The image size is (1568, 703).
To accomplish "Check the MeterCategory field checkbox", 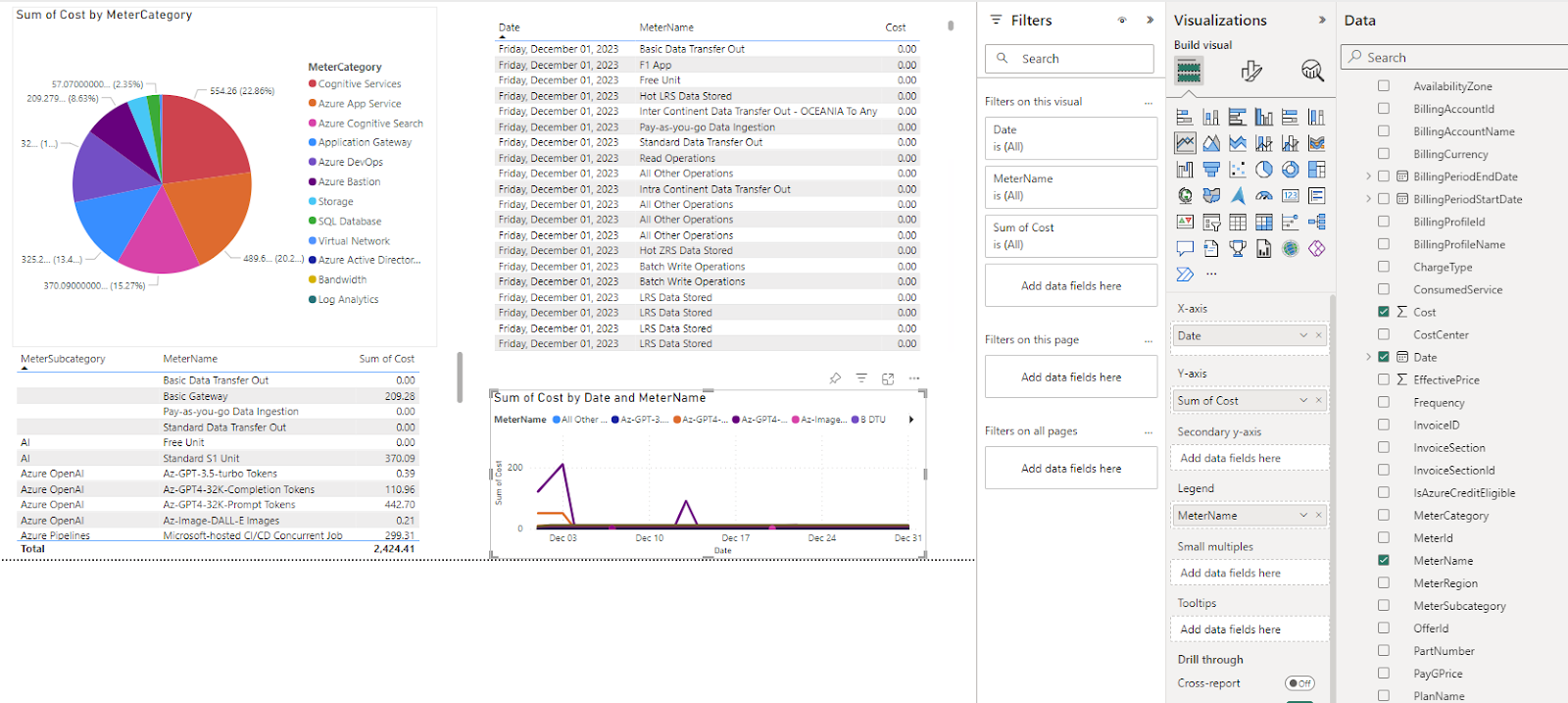I will [1384, 515].
